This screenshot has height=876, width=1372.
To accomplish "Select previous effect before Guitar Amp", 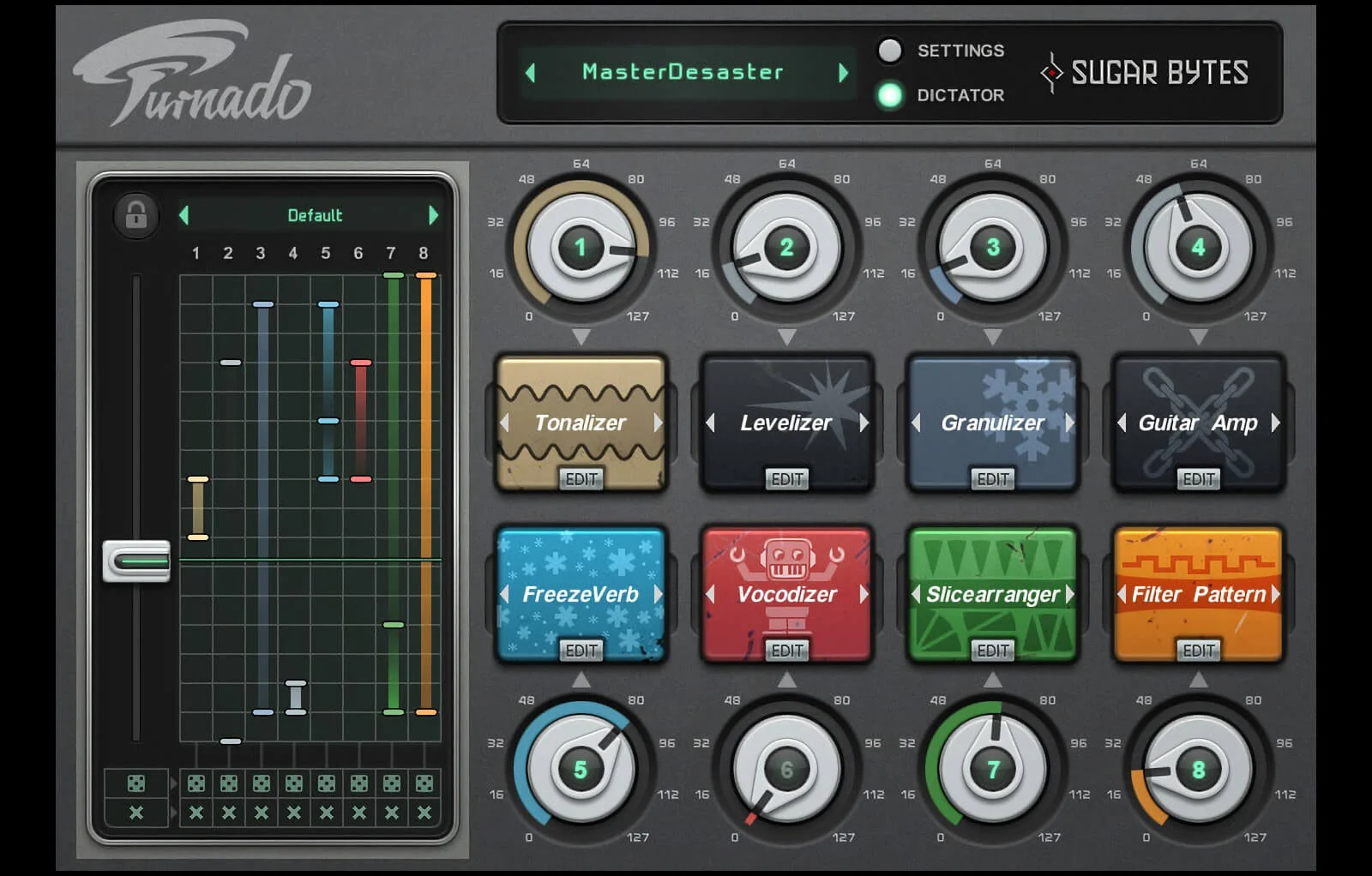I will [1122, 423].
